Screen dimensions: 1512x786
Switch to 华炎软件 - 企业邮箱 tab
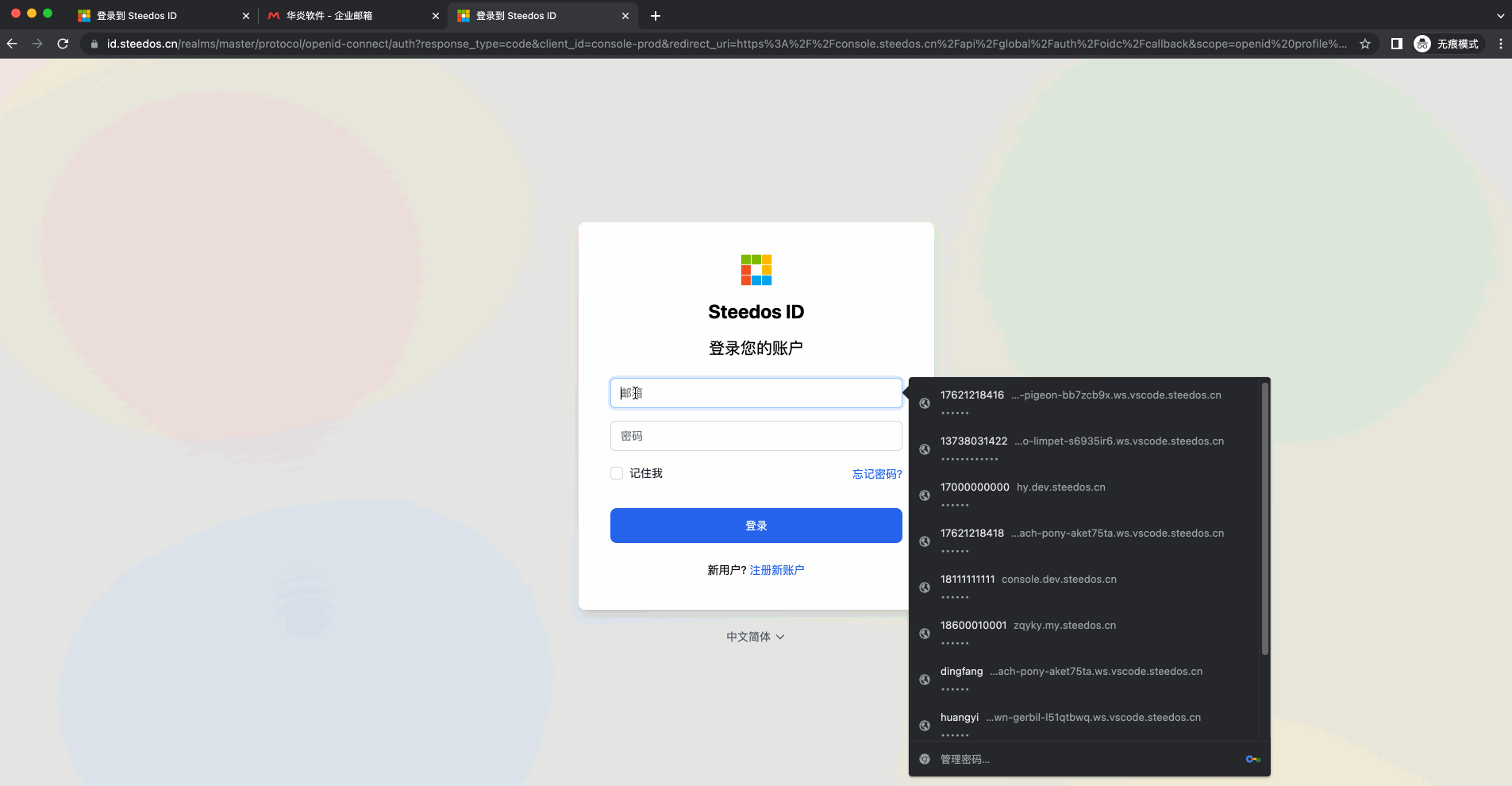352,16
